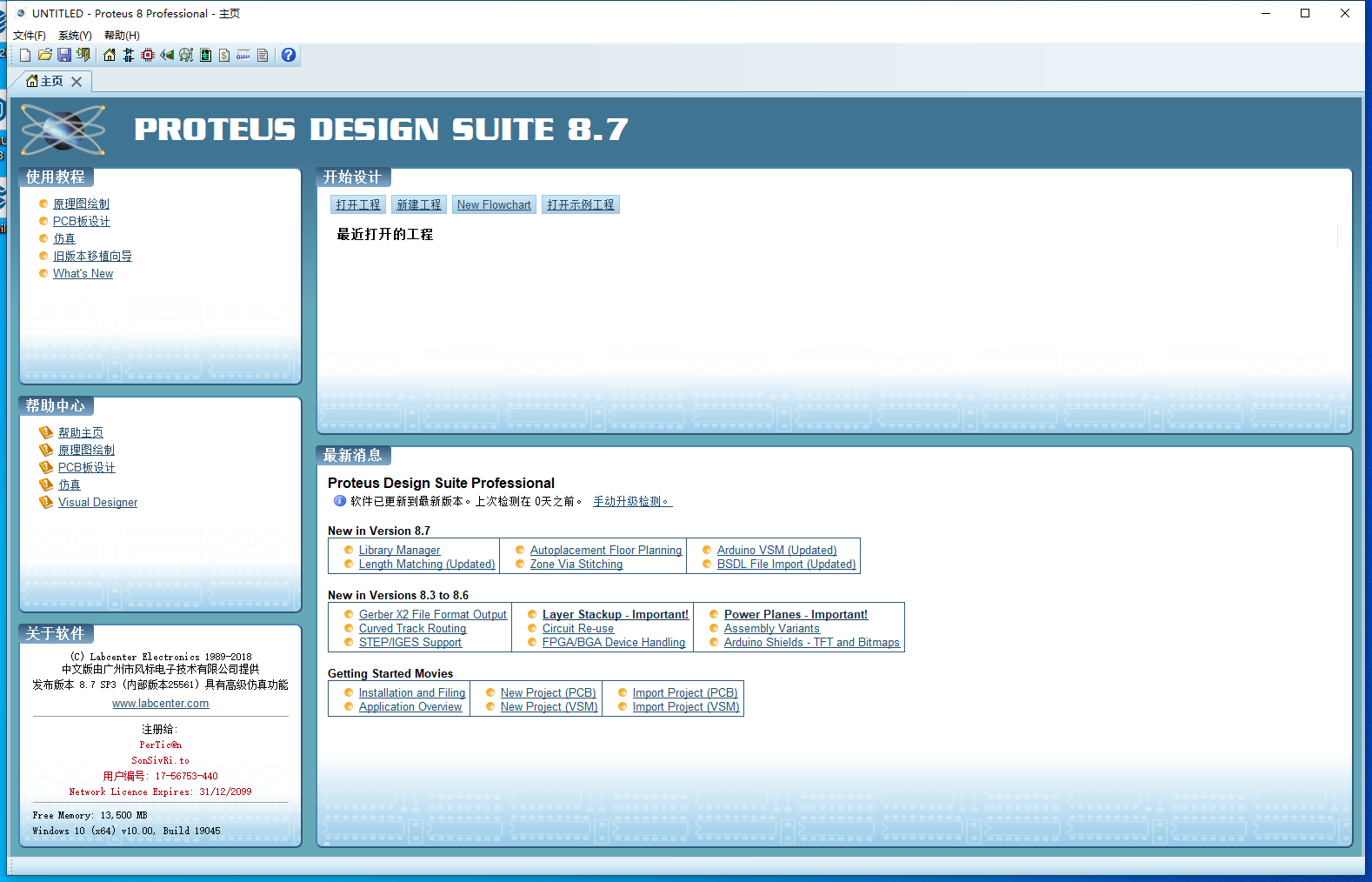The height and width of the screenshot is (882, 1372).
Task: Open PCB板设计 help under 帮助中心
Action: click(x=87, y=467)
